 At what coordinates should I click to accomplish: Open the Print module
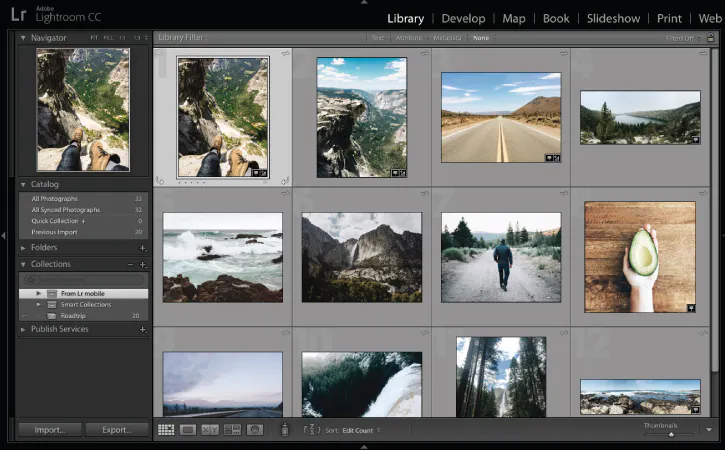pyautogui.click(x=669, y=18)
